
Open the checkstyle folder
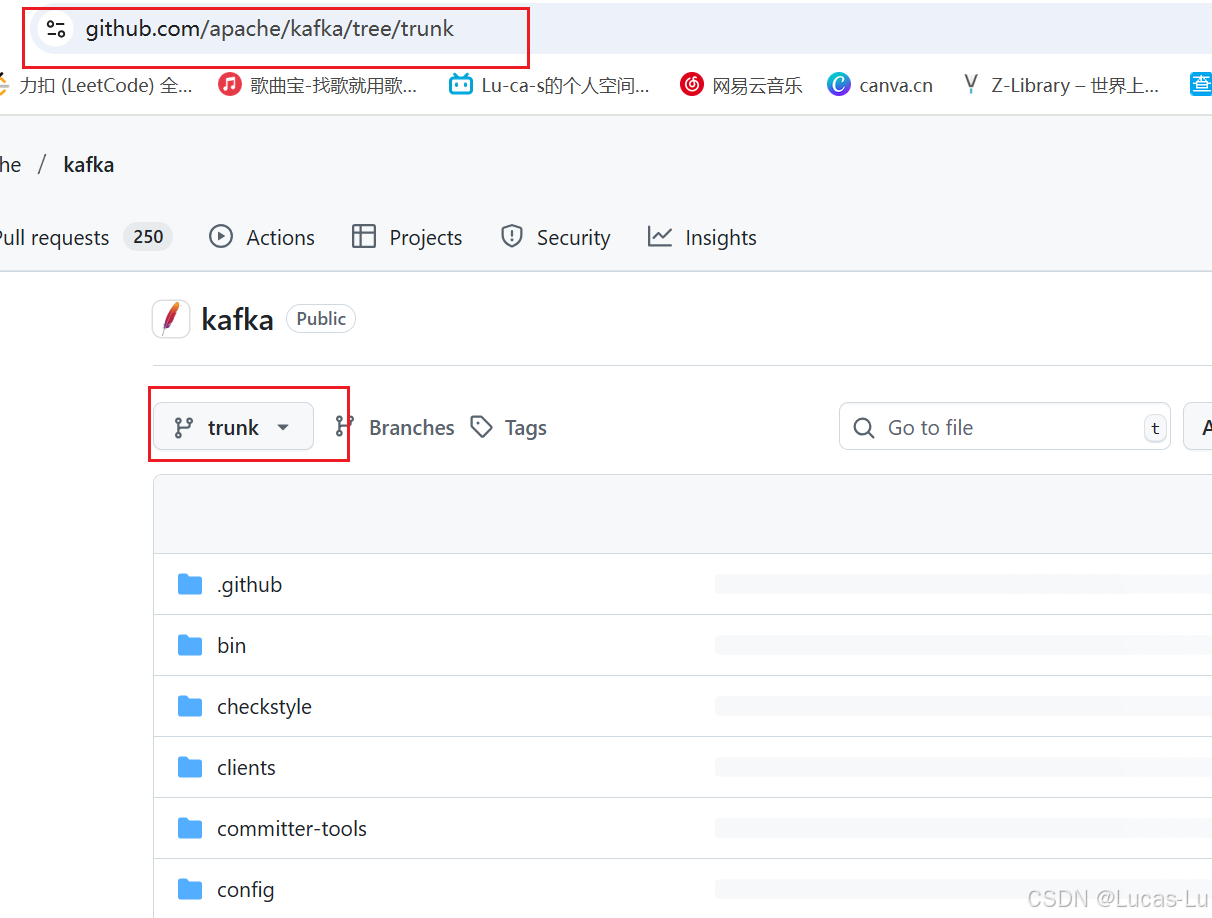point(265,707)
